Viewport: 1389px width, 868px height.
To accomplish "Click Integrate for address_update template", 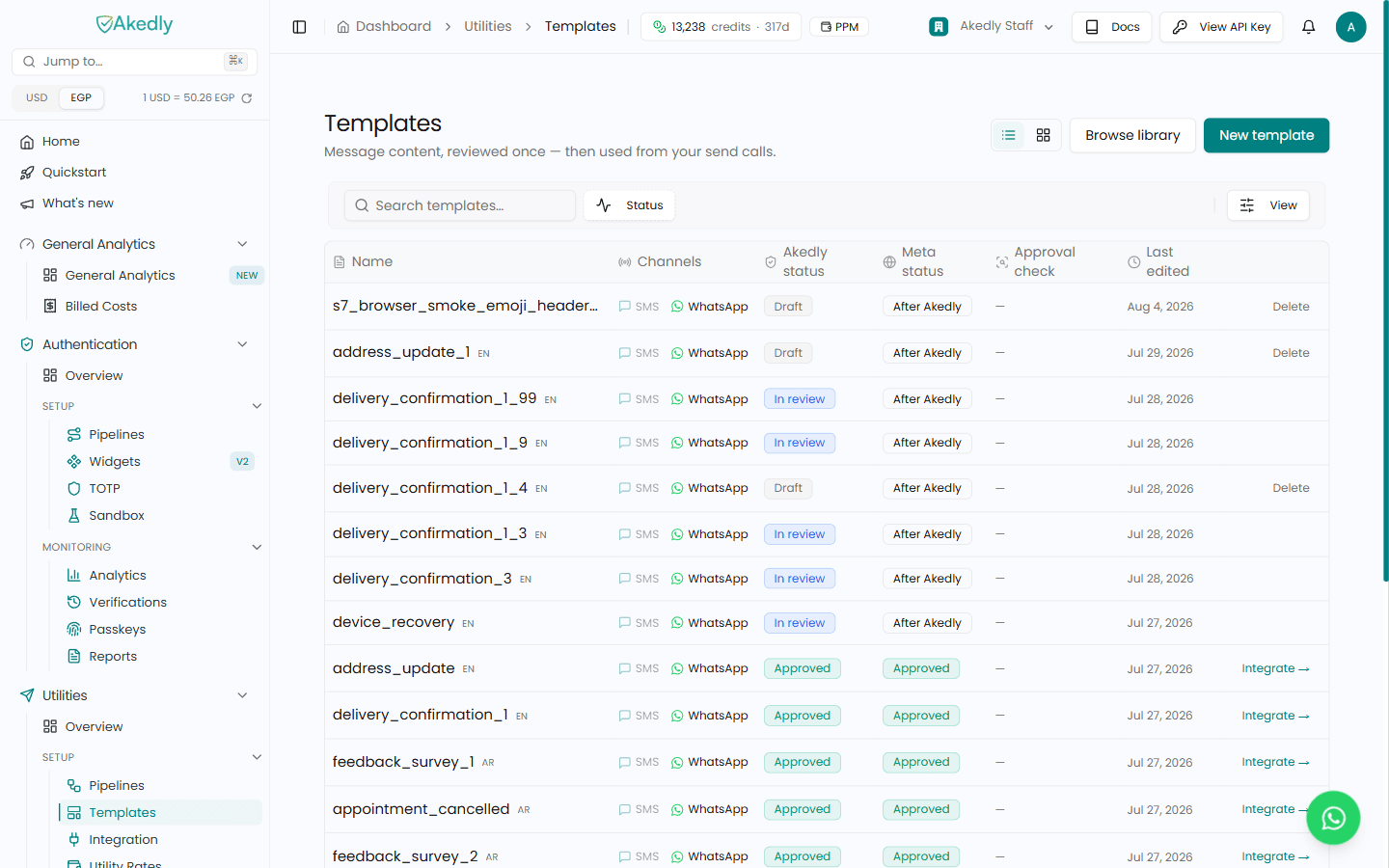I will 1275,668.
